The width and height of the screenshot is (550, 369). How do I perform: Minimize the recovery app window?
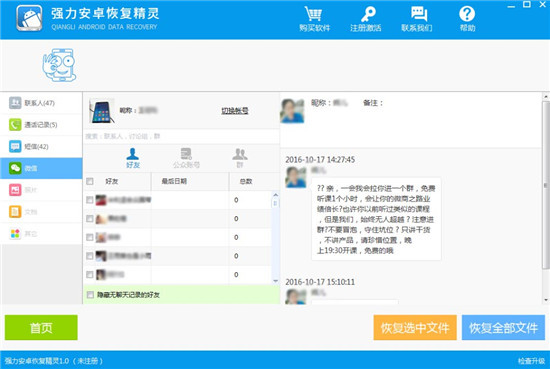pyautogui.click(x=511, y=5)
